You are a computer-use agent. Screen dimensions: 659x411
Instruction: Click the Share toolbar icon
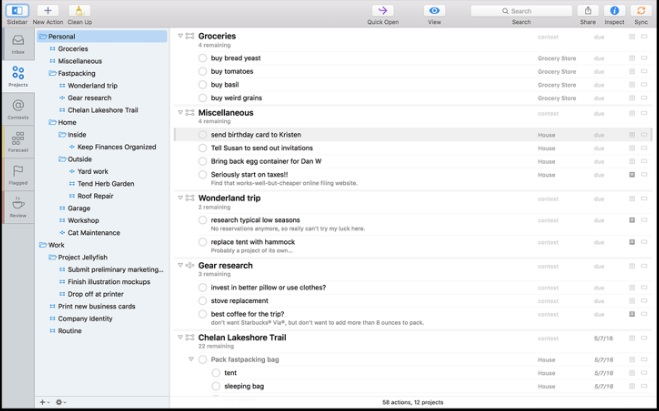(588, 11)
